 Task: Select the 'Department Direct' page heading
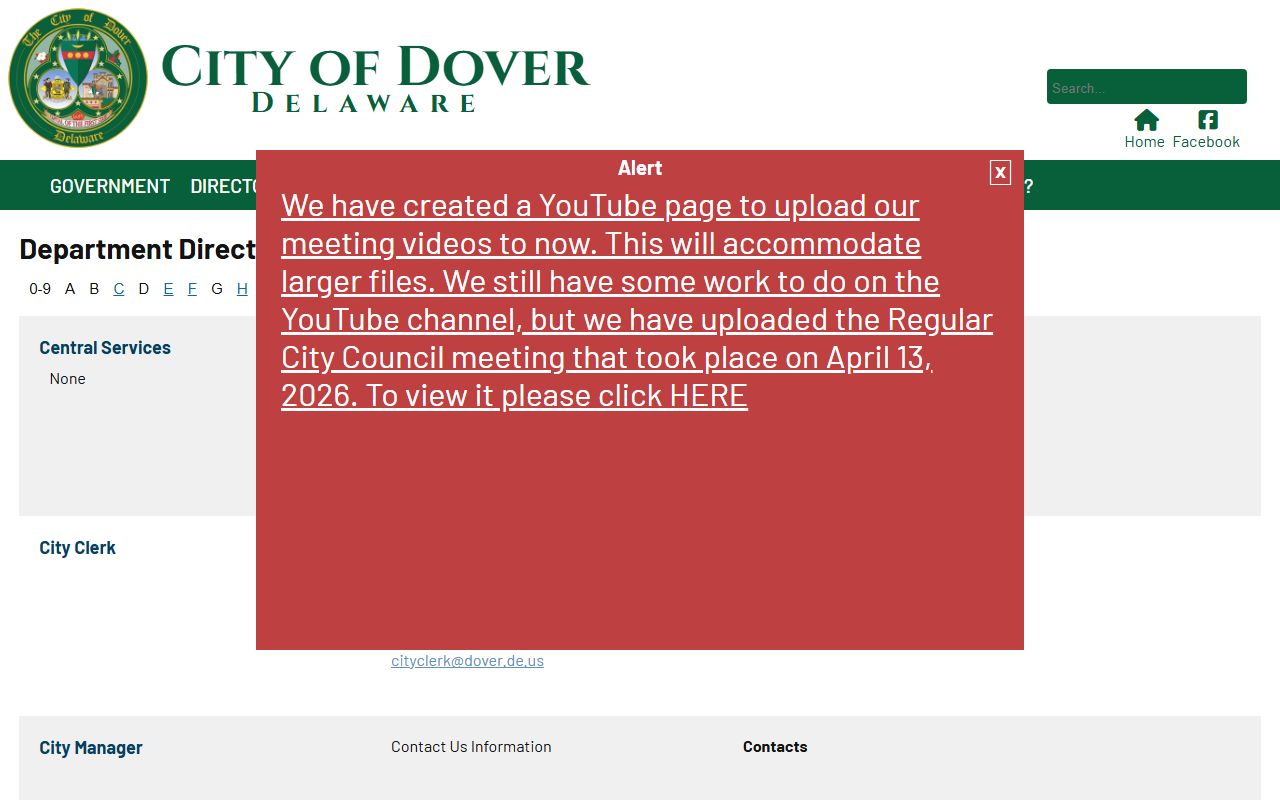138,249
